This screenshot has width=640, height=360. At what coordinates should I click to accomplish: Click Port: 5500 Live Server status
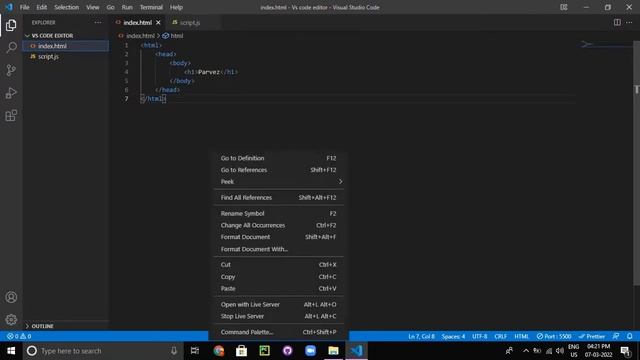point(554,336)
